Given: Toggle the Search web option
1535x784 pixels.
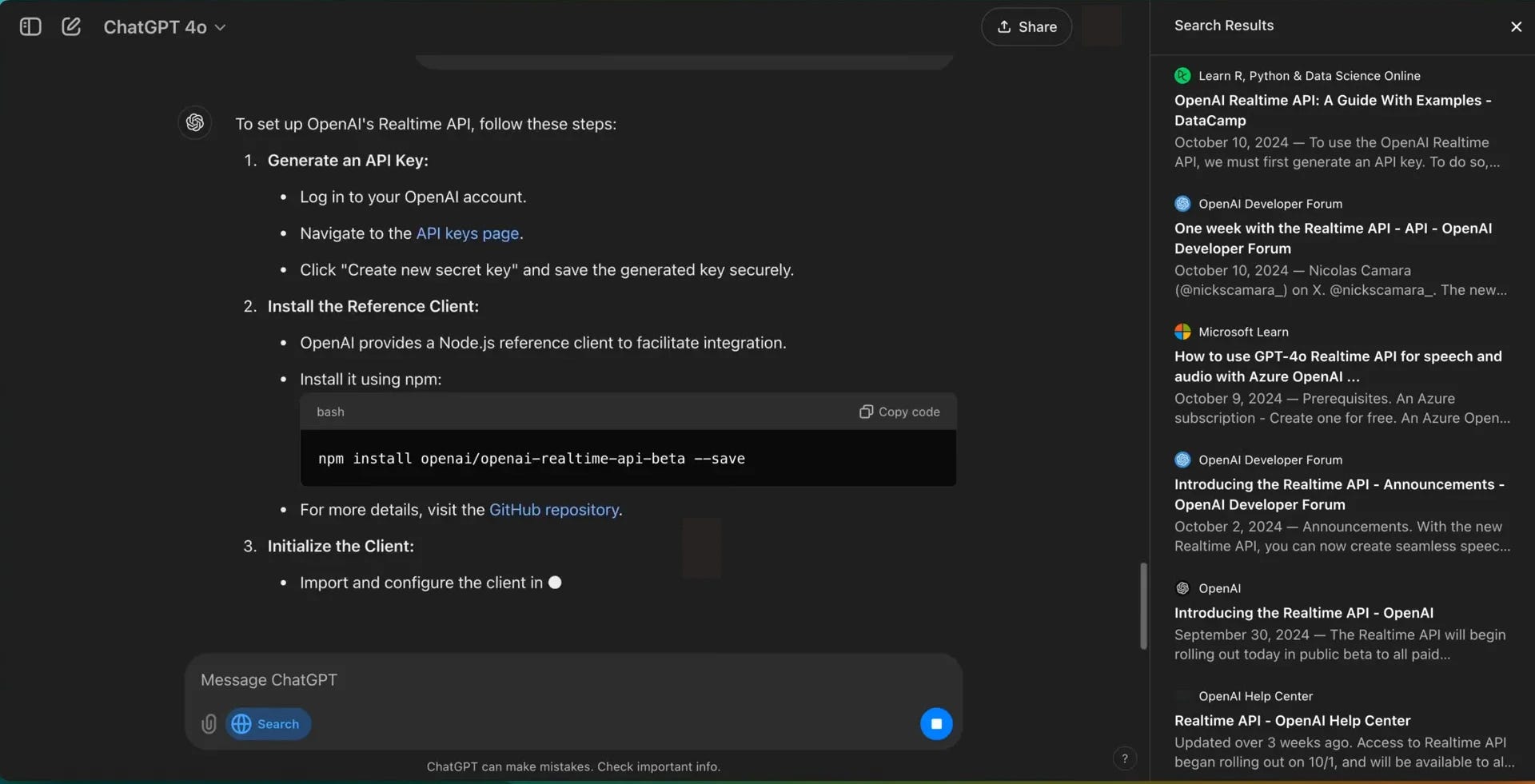Looking at the screenshot, I should click(x=267, y=724).
